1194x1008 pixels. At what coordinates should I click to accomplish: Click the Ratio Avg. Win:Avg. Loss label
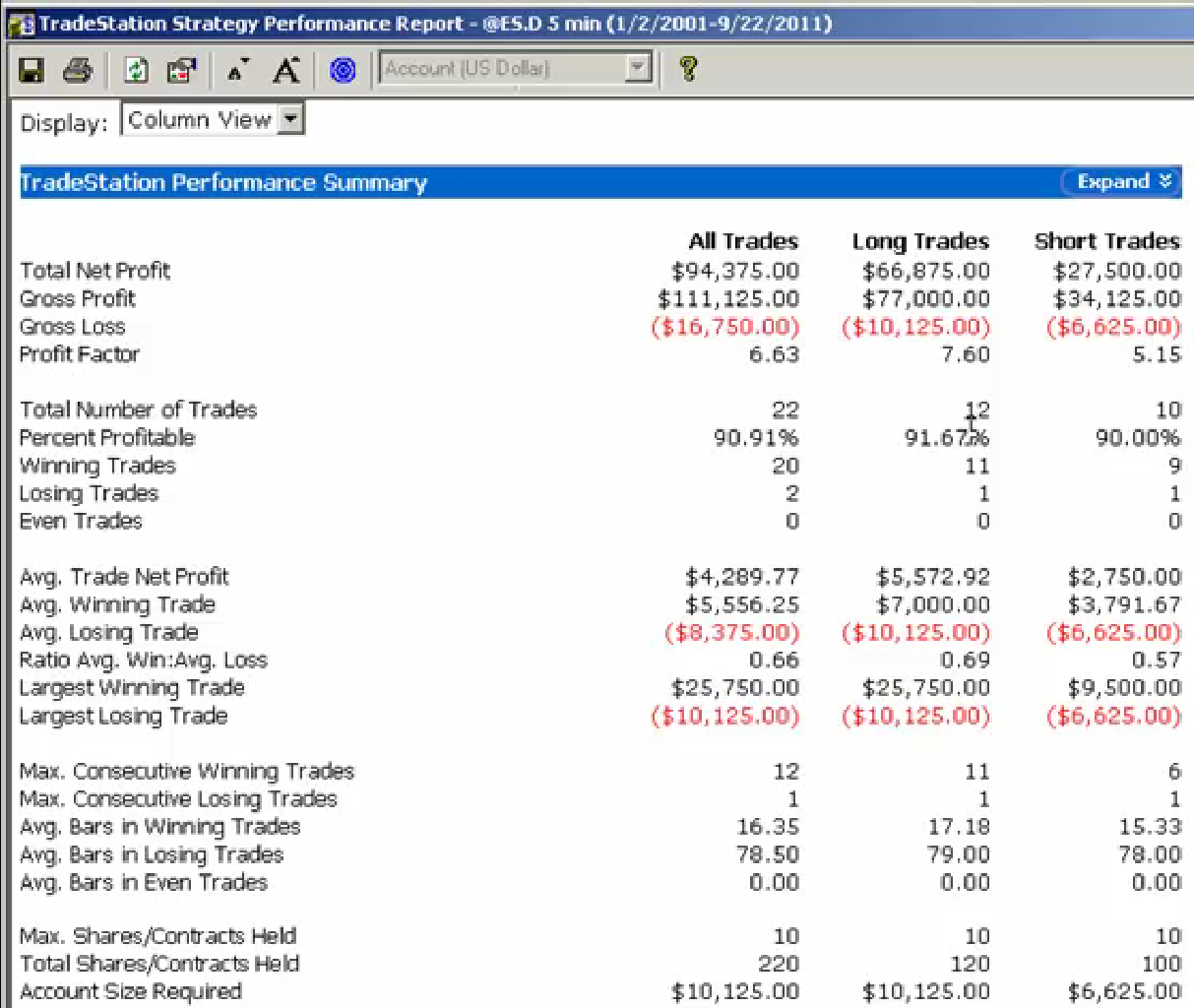coord(144,661)
